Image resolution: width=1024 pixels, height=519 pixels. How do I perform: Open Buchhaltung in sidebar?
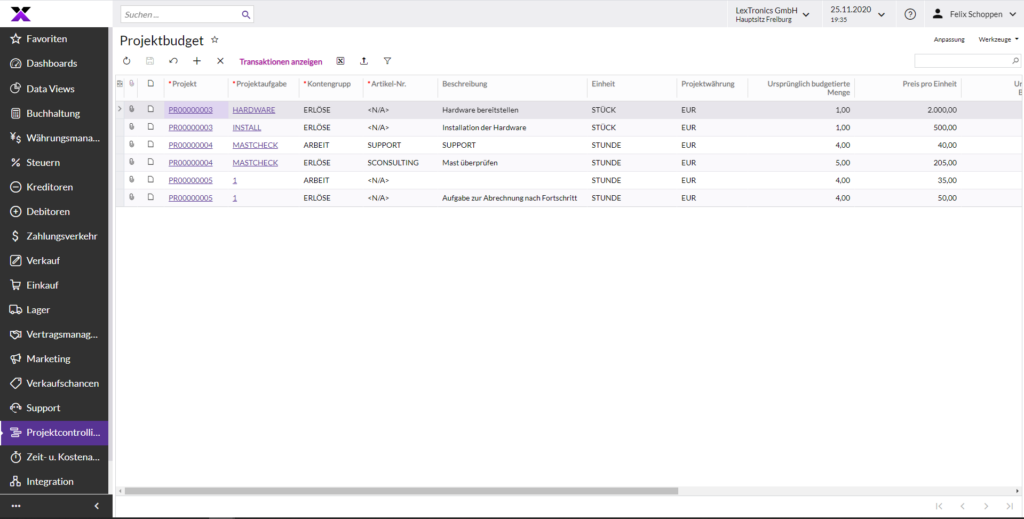54,113
